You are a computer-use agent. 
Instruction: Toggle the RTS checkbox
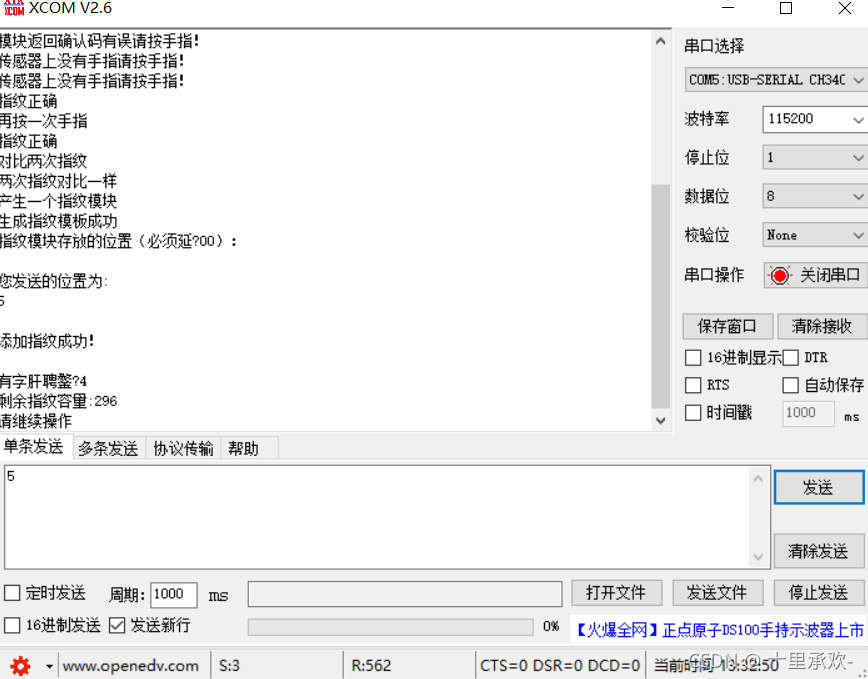coord(693,385)
